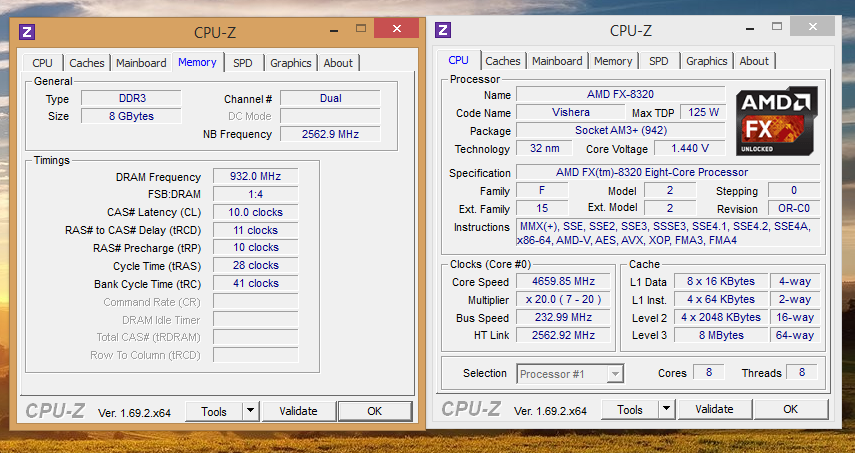Click the Cycle Time 28 clocks value

coord(255,265)
